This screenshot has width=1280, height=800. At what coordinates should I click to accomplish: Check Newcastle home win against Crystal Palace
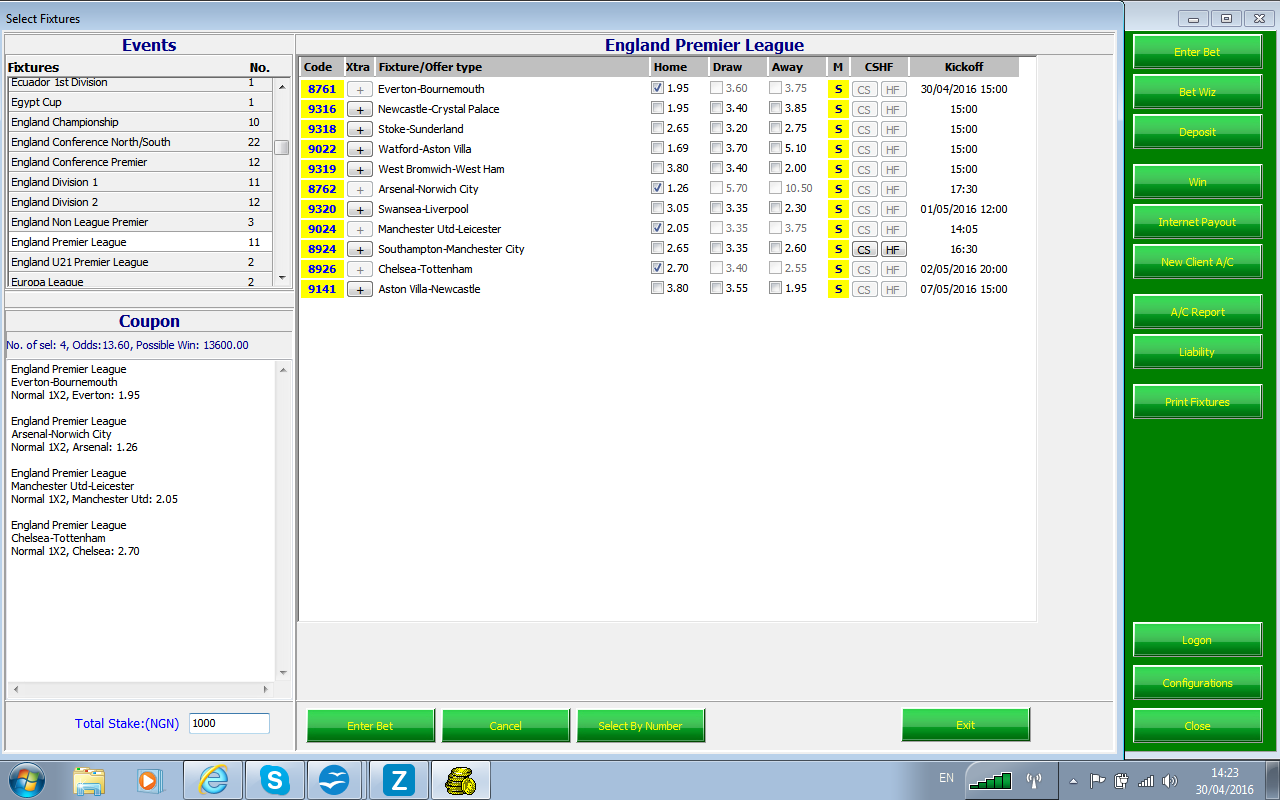click(x=657, y=108)
